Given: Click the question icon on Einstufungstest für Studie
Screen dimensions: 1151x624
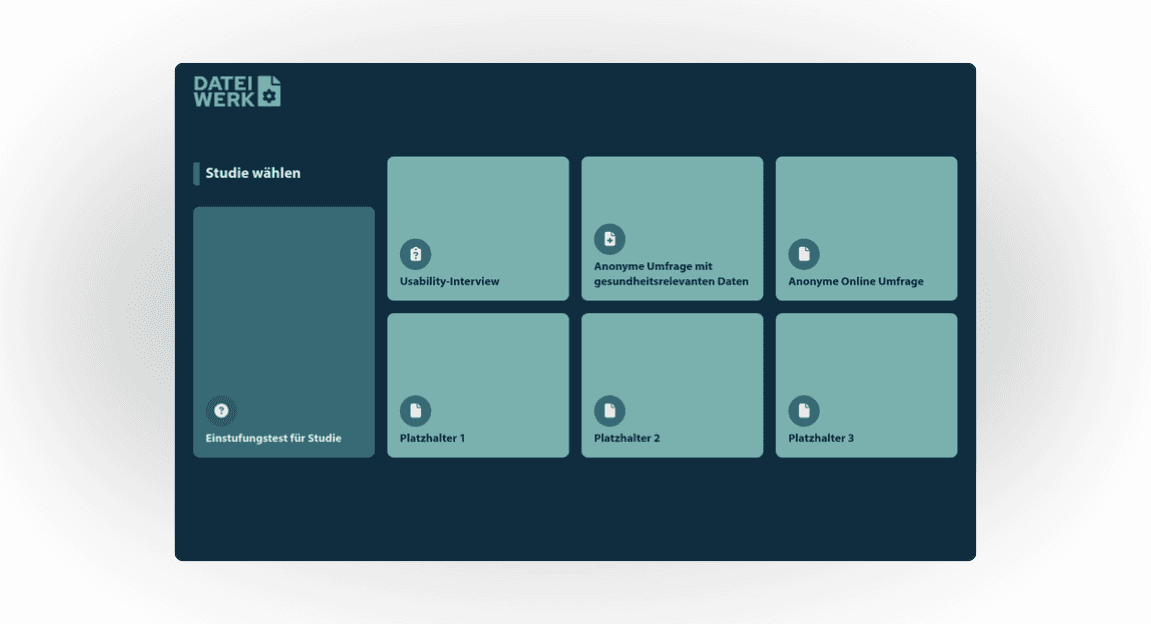Looking at the screenshot, I should pyautogui.click(x=221, y=410).
